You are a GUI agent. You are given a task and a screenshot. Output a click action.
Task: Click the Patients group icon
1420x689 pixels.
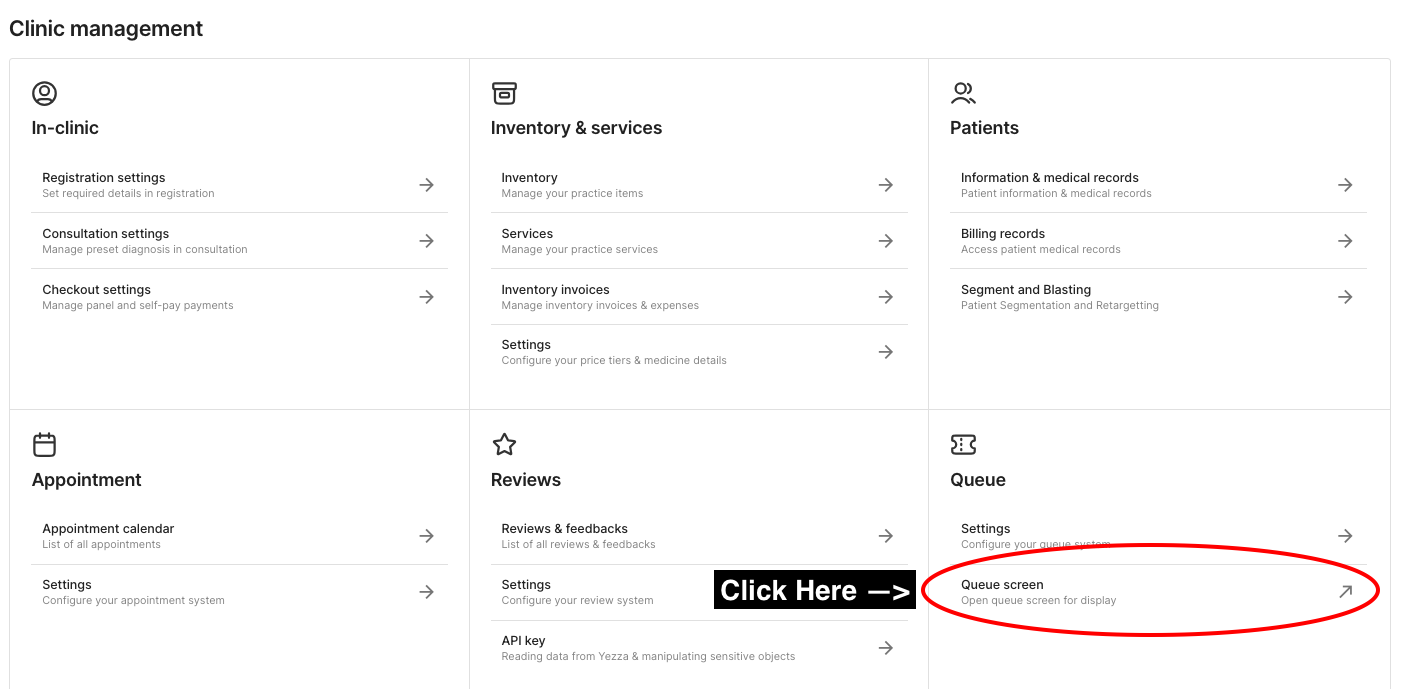click(x=963, y=94)
